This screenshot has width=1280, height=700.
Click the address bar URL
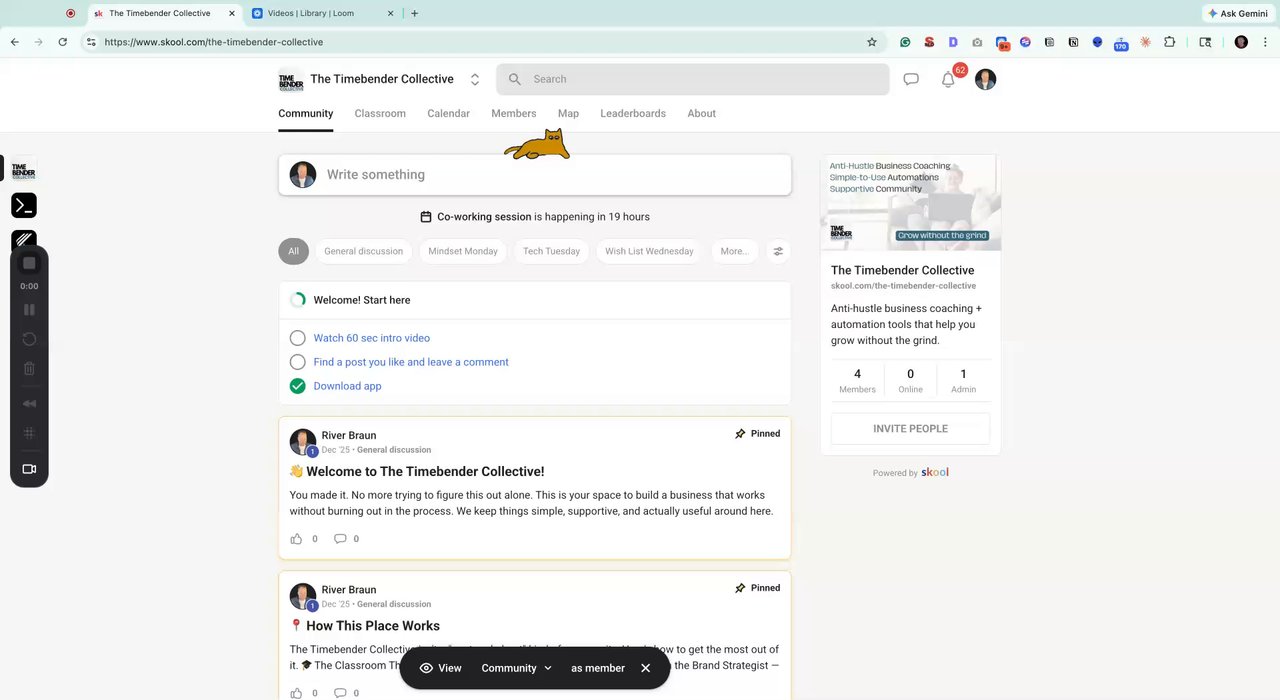click(x=214, y=42)
